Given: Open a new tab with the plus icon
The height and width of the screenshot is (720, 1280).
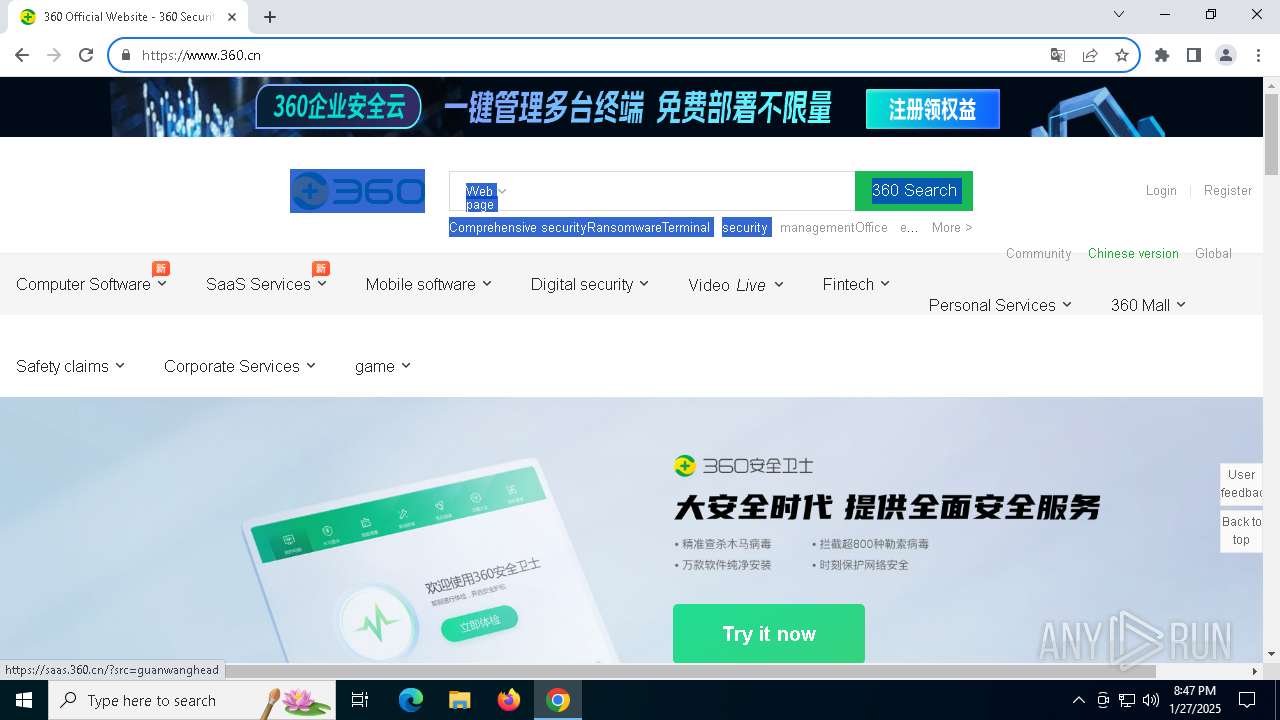Looking at the screenshot, I should [270, 17].
